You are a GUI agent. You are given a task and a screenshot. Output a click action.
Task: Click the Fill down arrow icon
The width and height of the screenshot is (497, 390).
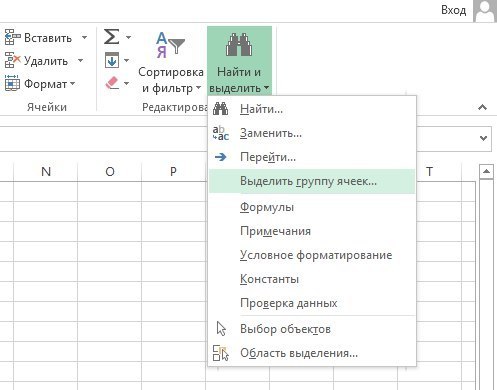pyautogui.click(x=112, y=60)
